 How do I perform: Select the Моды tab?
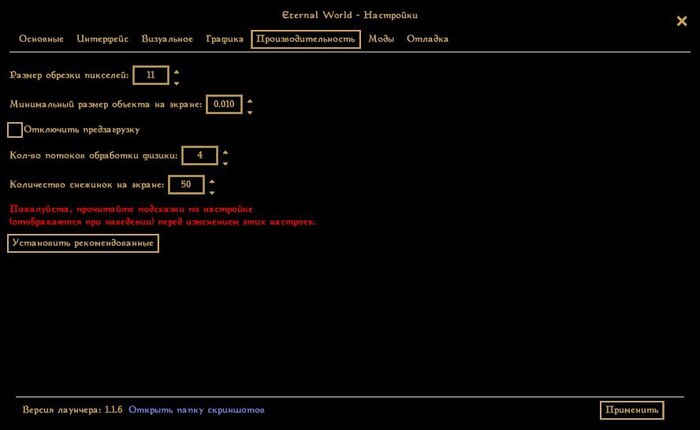(380, 39)
